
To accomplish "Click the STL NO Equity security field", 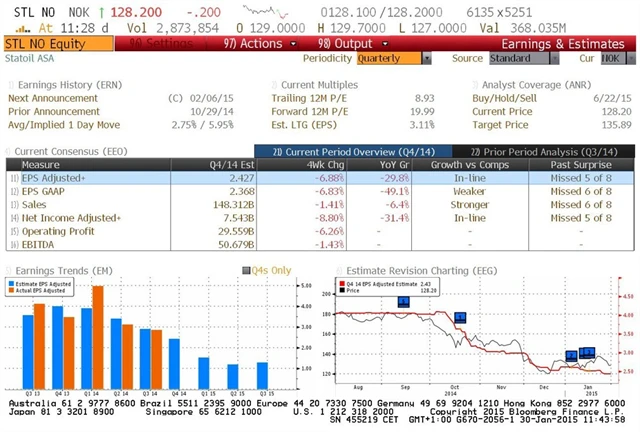I will point(50,44).
